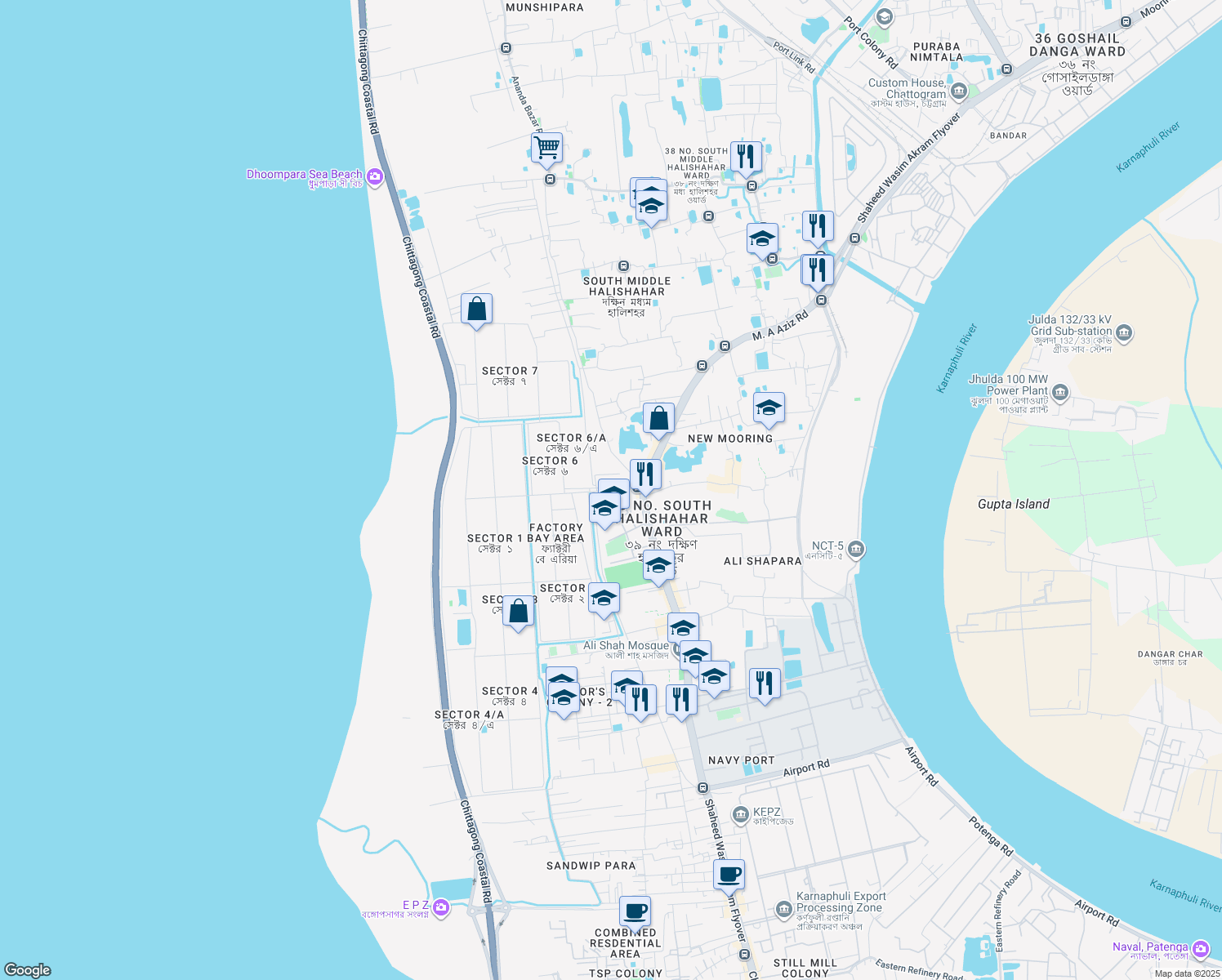Click the Julda 132/33 kV Grid Sub-station marker
Viewport: 1222px width, 980px height.
pyautogui.click(x=1125, y=332)
